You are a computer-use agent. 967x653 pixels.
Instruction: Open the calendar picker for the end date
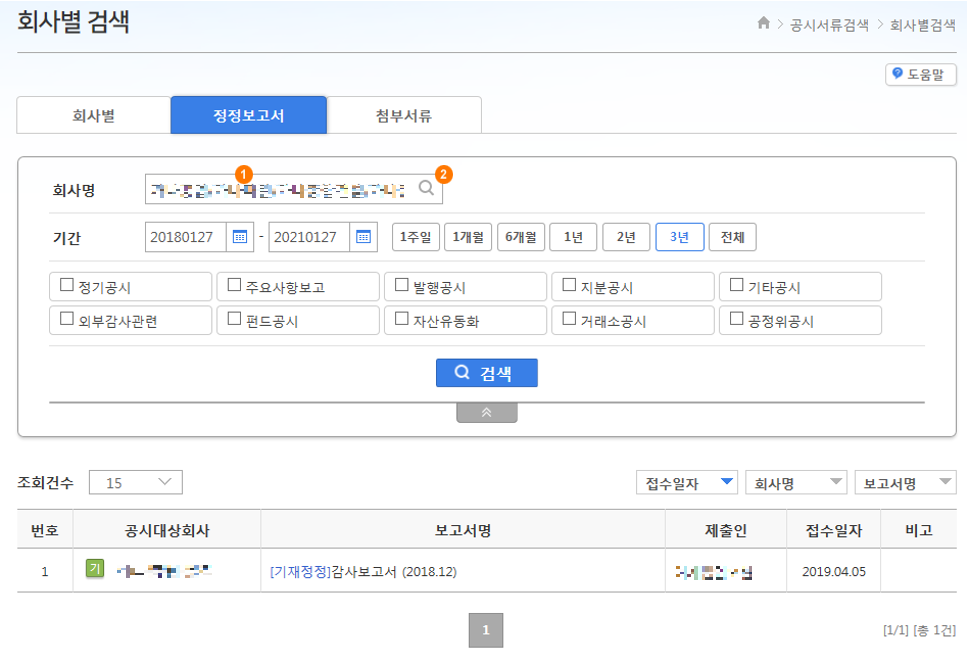coord(363,237)
